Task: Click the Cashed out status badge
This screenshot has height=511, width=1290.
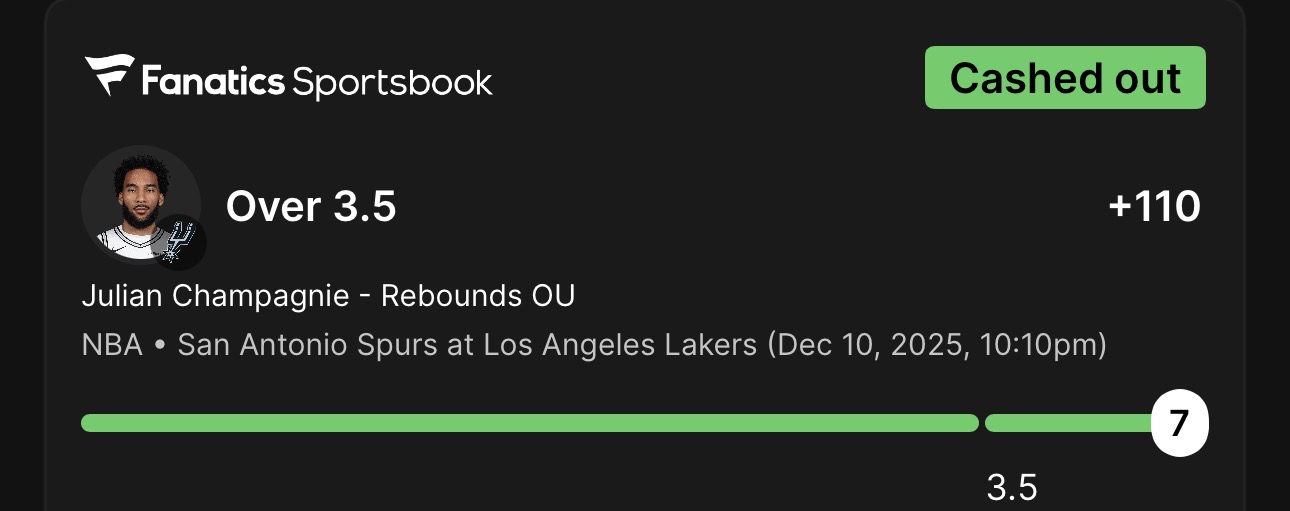Action: (1065, 78)
